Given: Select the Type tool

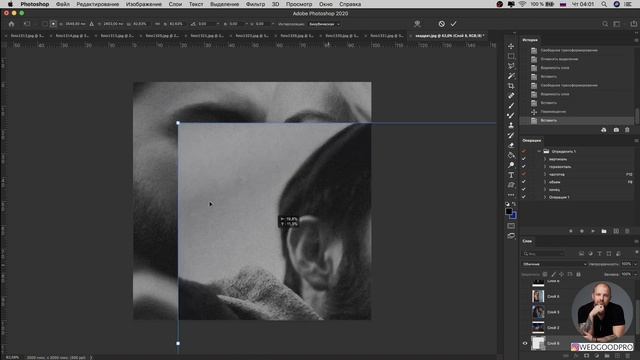Looking at the screenshot, I should pos(511,175).
